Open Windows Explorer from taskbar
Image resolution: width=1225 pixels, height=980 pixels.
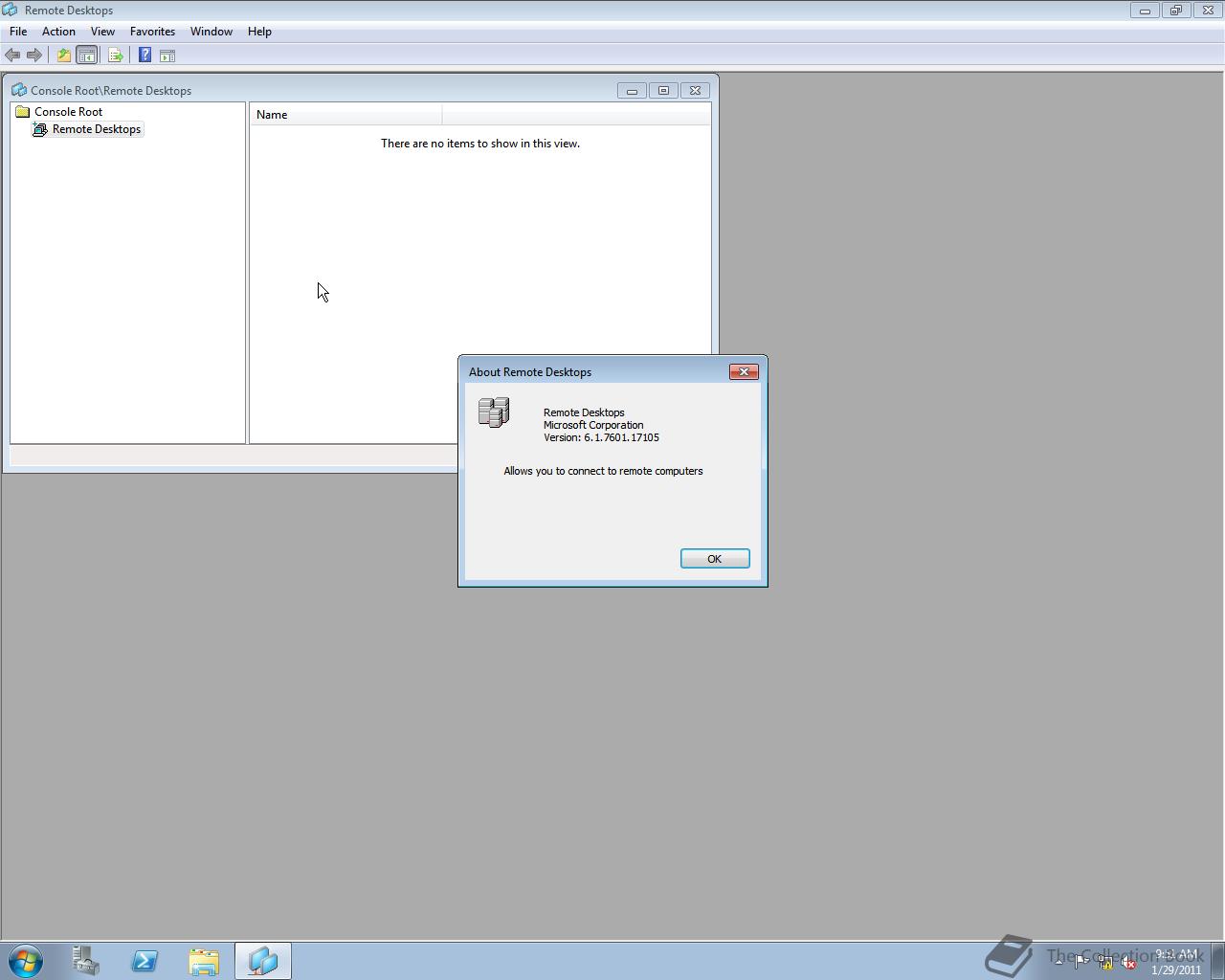[204, 961]
